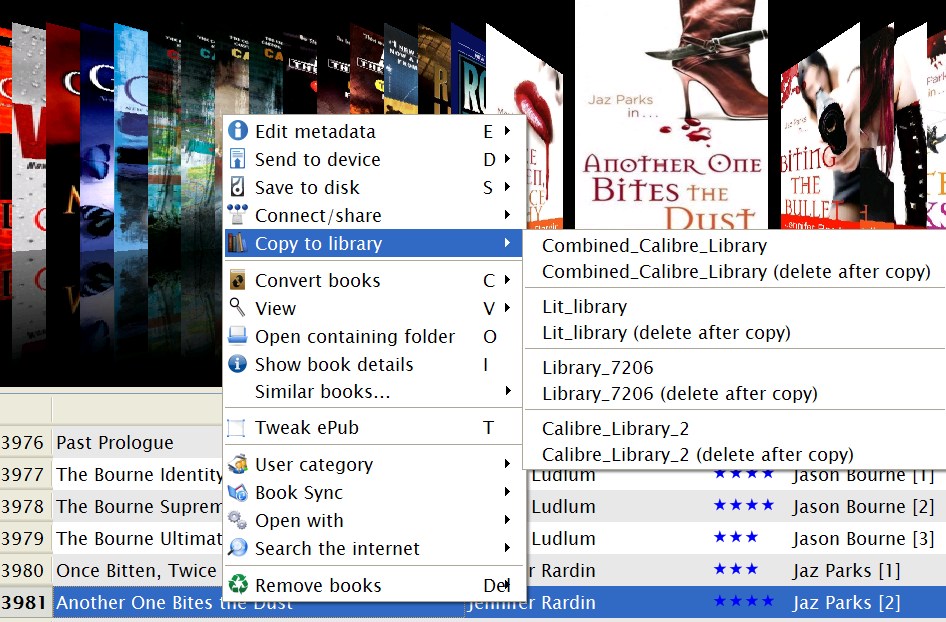The width and height of the screenshot is (946, 622).
Task: Click row number 3981
Action: (24, 602)
